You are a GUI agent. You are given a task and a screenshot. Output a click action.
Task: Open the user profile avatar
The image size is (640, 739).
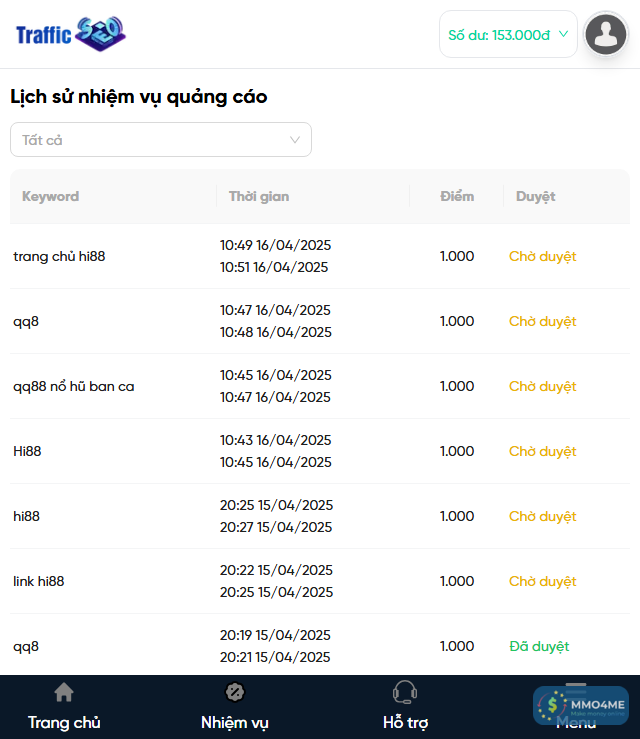pyautogui.click(x=605, y=35)
